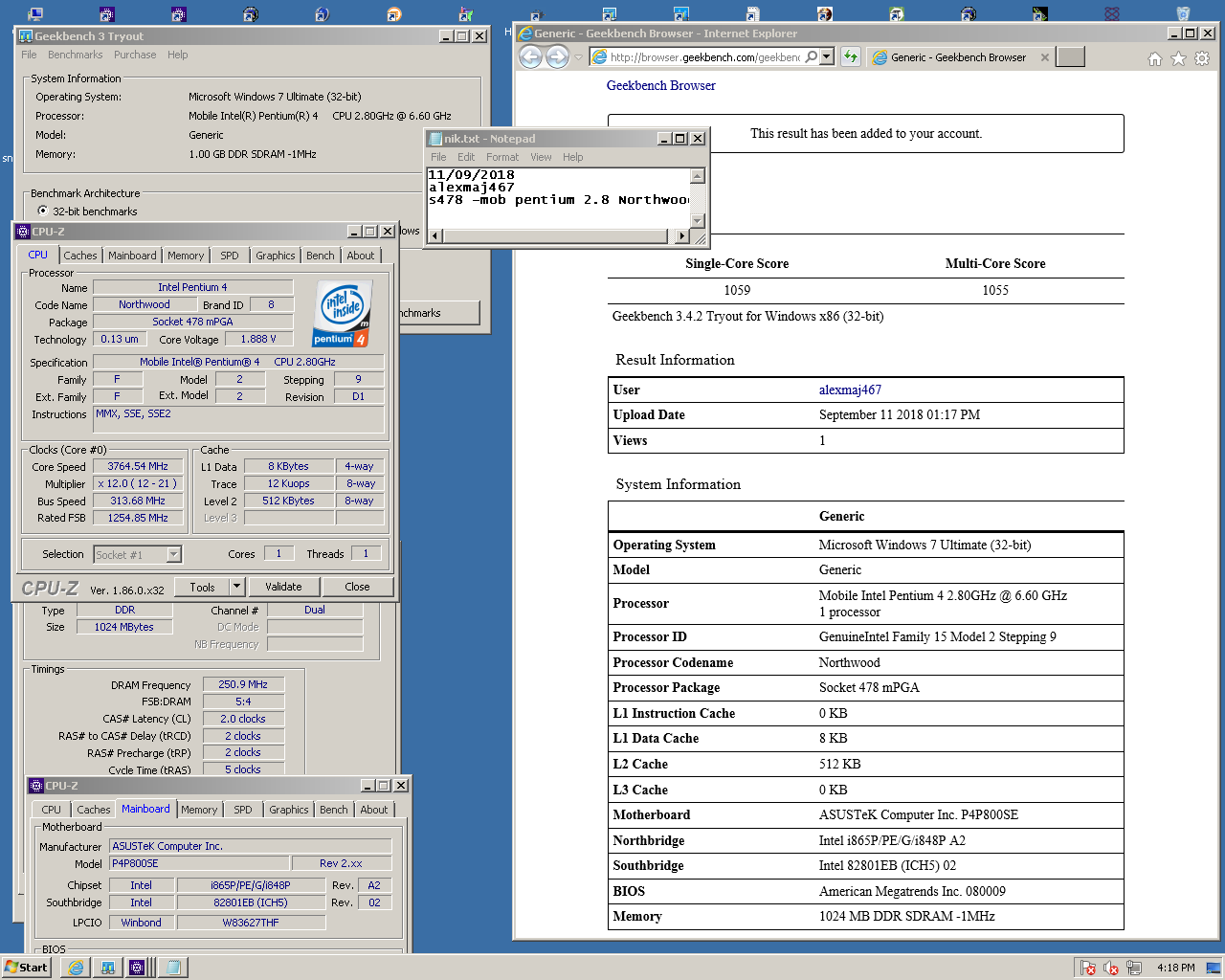The width and height of the screenshot is (1225, 980).
Task: Open the Bench tab in the top CPU-Z window
Action: coord(321,256)
